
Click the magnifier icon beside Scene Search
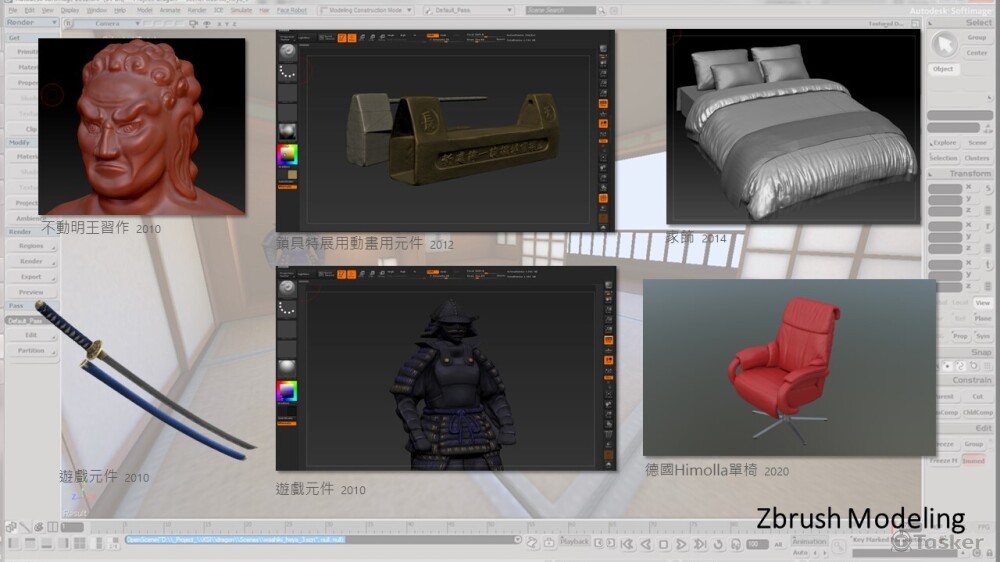coord(604,10)
